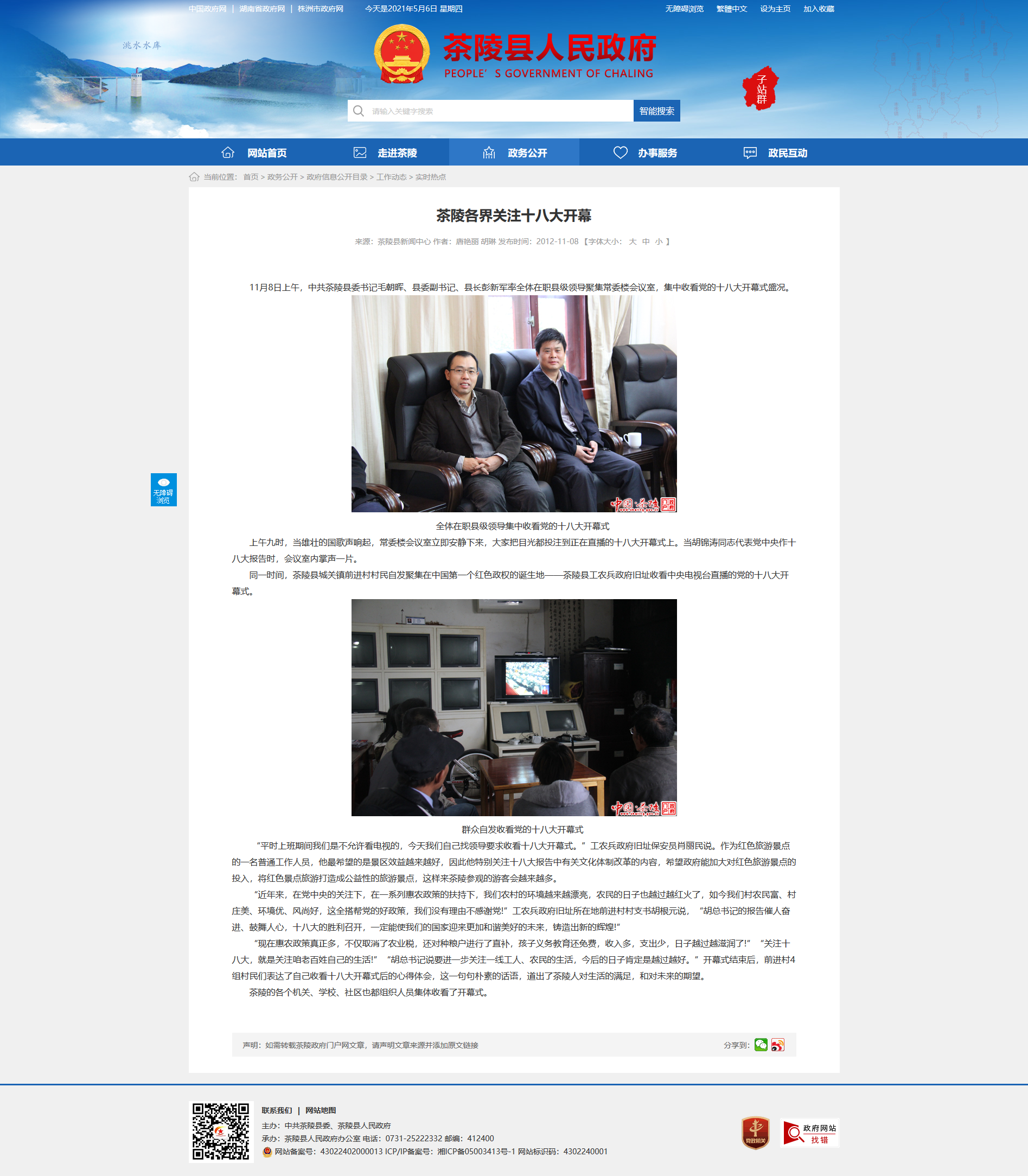The width and height of the screenshot is (1028, 1176).
Task: Click the 党政机关 badge icon
Action: click(x=756, y=1133)
